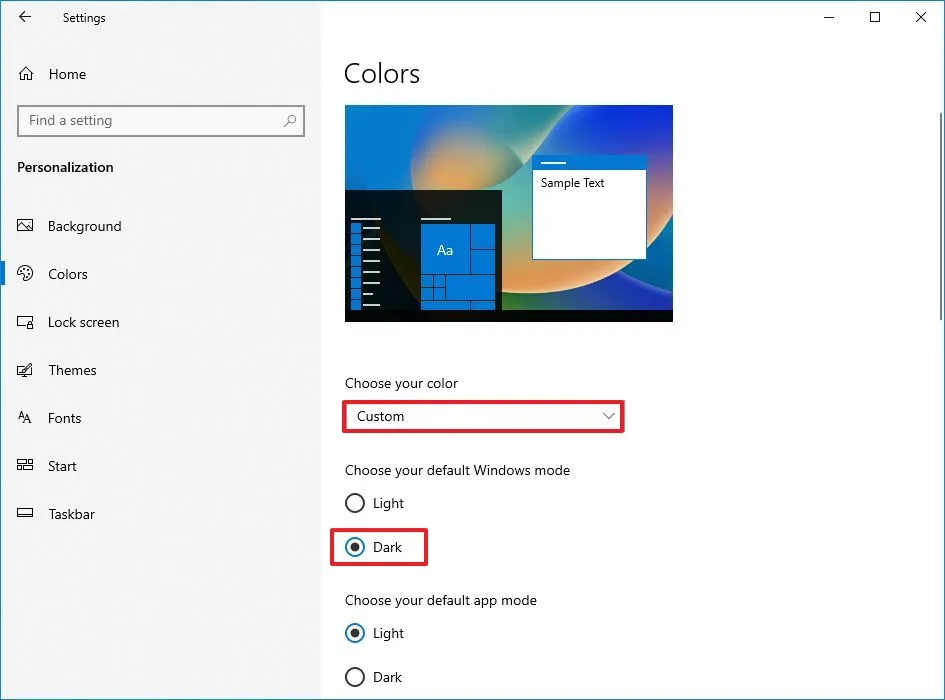Click the dropdown chevron next to Custom

click(608, 416)
